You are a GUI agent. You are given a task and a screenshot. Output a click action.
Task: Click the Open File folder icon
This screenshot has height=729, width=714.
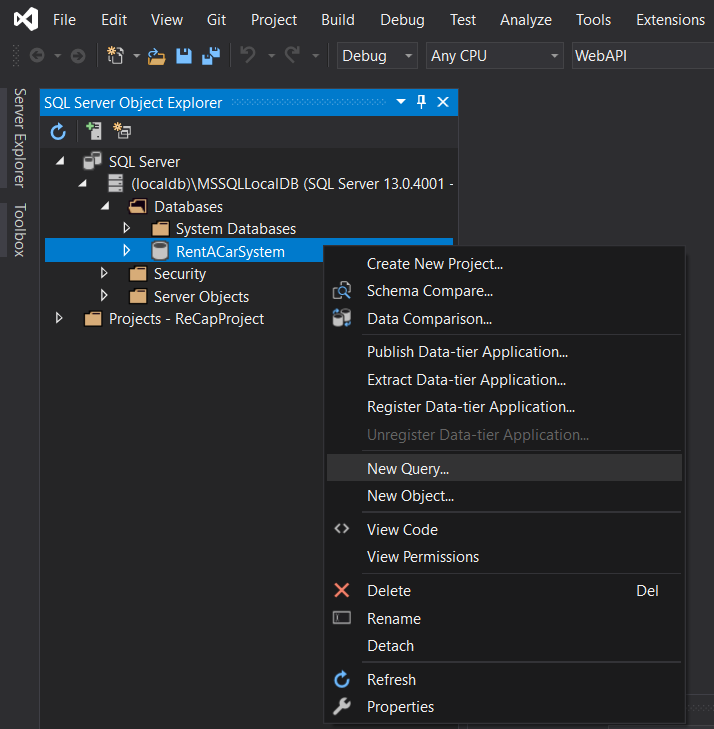click(x=157, y=56)
